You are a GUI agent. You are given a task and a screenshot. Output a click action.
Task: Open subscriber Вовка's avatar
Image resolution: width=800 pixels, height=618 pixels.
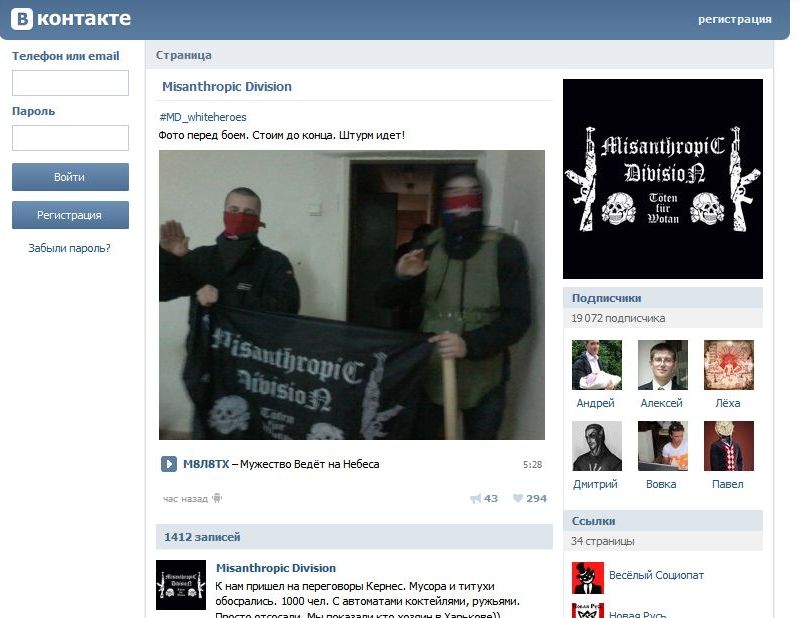click(x=663, y=446)
